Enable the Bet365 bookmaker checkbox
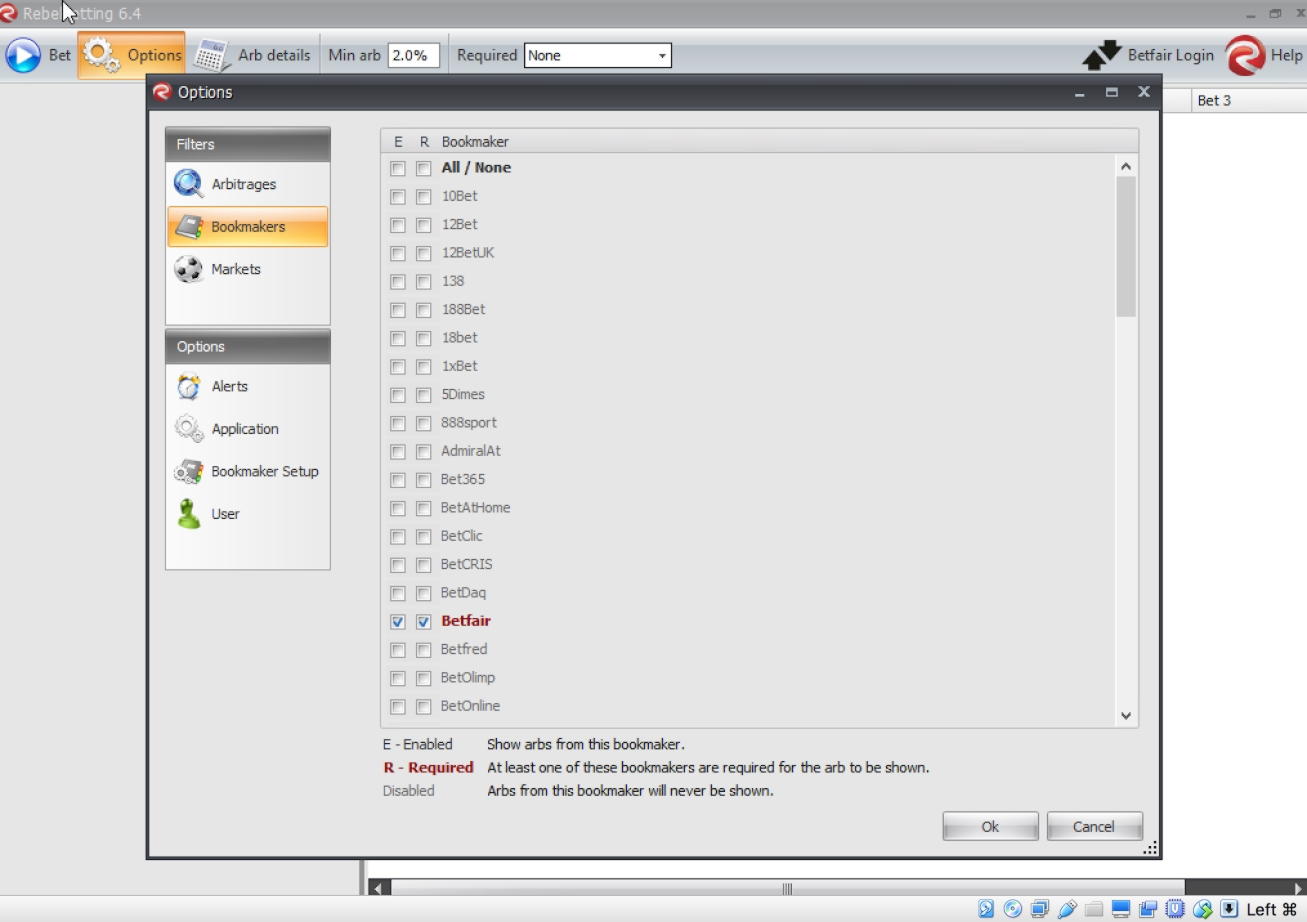 click(398, 480)
